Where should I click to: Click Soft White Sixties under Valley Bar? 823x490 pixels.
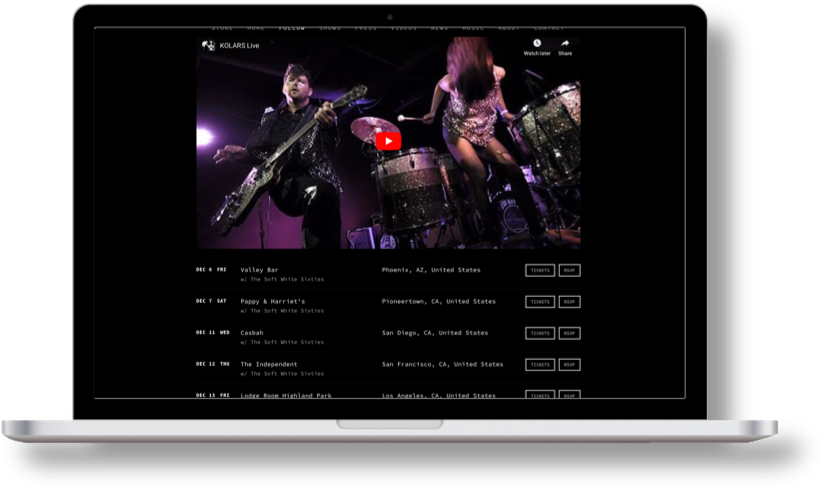282,280
